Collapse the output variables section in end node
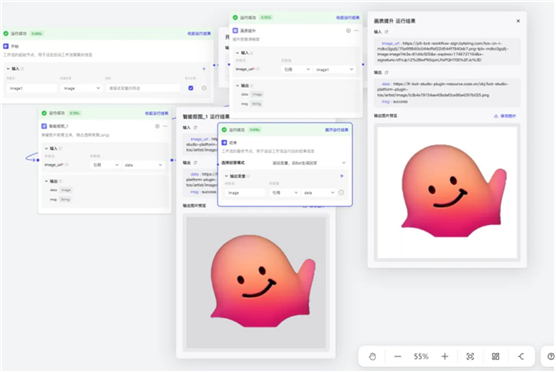The width and height of the screenshot is (556, 372). point(226,176)
